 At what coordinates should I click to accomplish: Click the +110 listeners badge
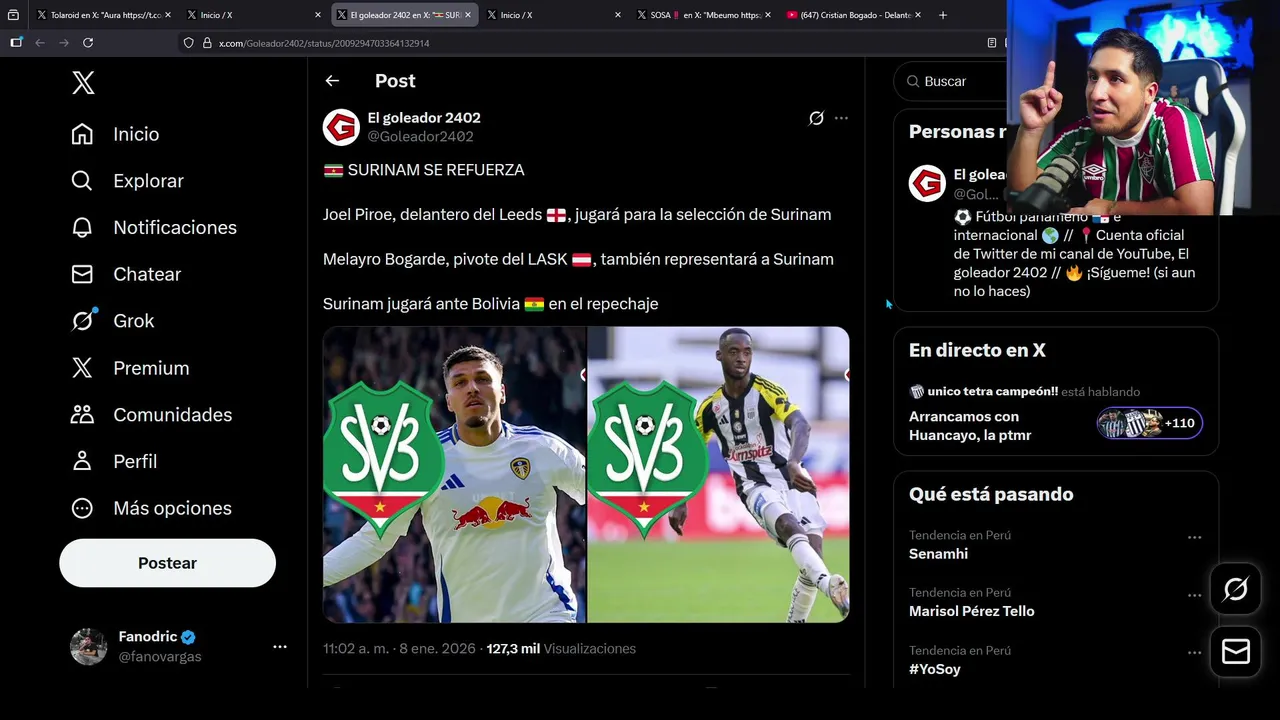click(1150, 423)
